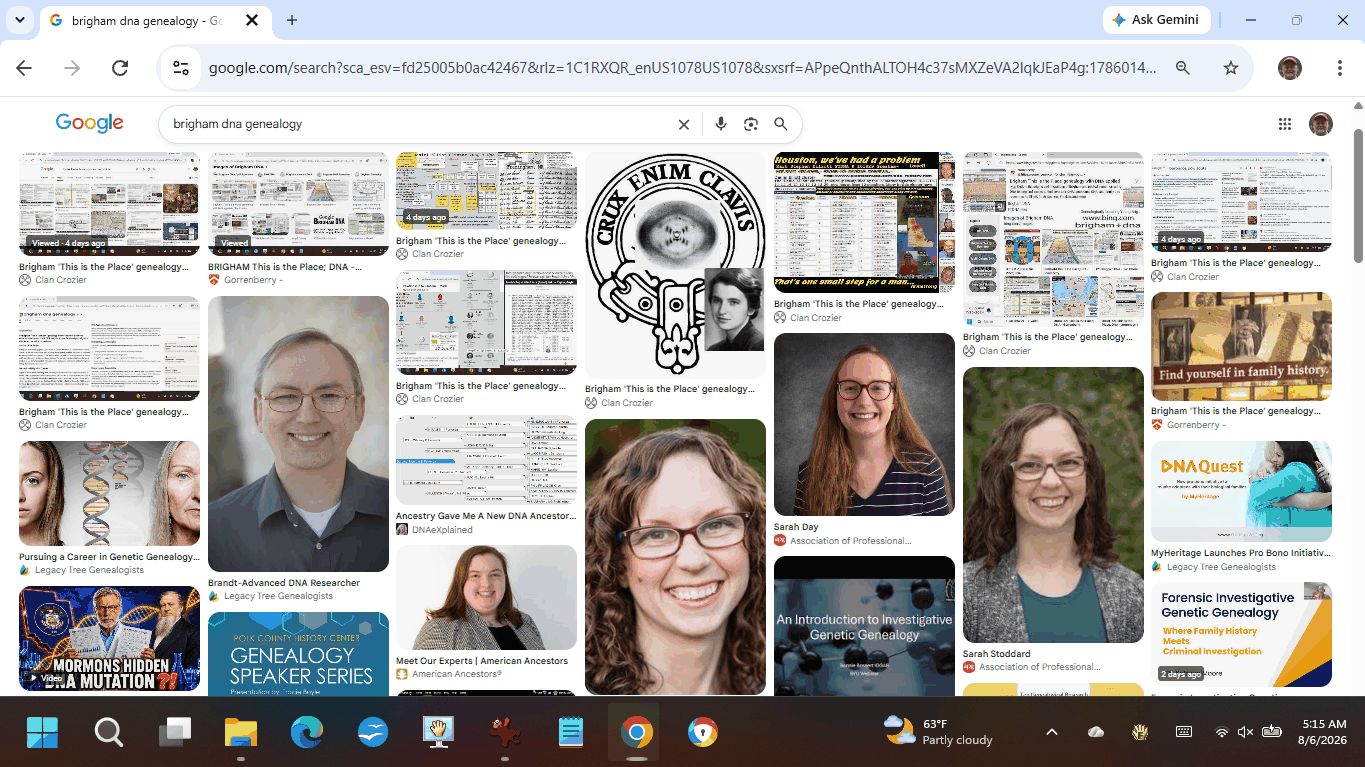The width and height of the screenshot is (1365, 767).
Task: Open OpenOffice from the taskbar
Action: (x=373, y=733)
